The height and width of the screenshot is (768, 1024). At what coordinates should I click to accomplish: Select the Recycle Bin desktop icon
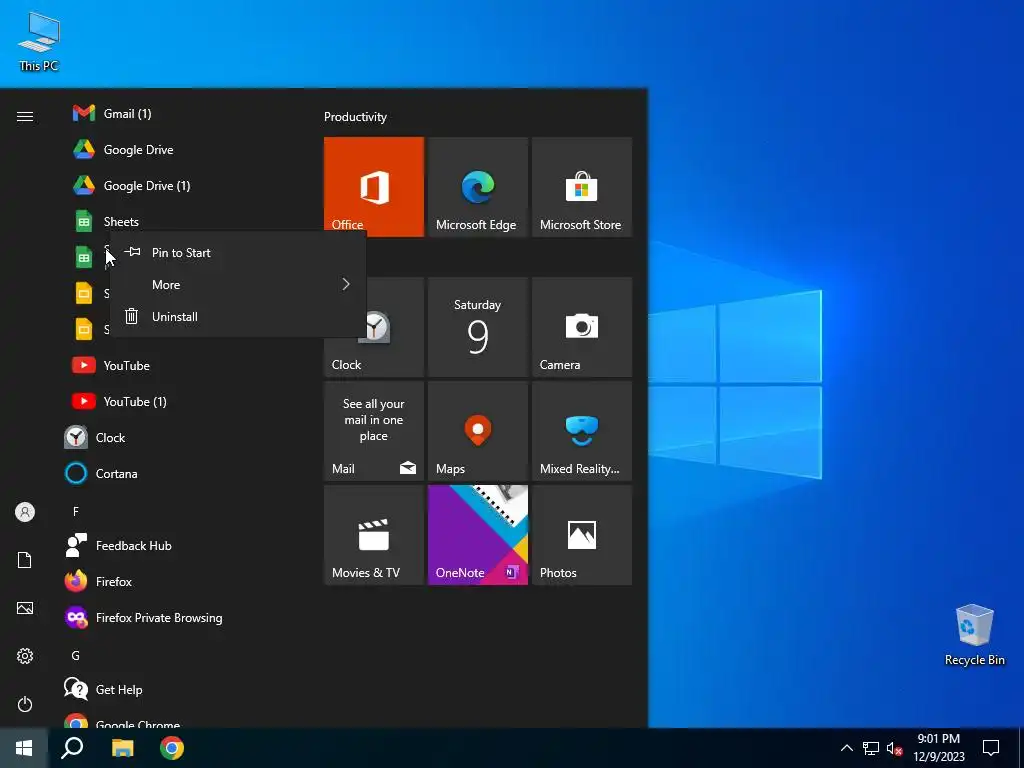974,635
